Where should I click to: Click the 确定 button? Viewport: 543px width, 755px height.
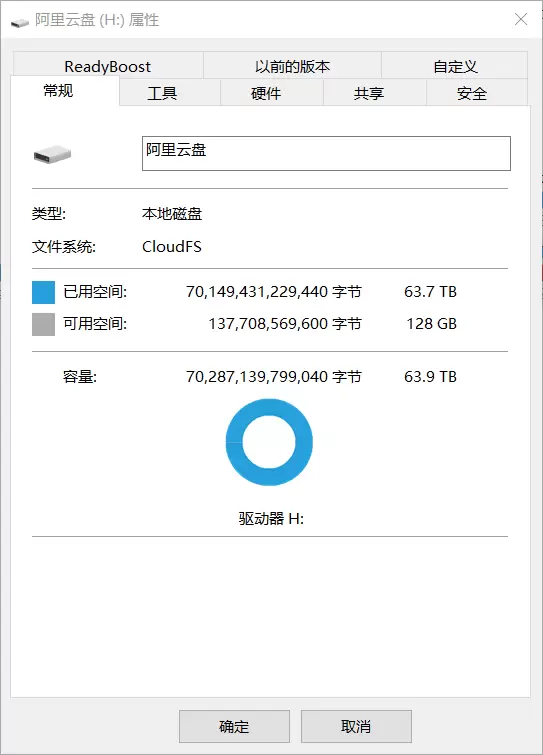234,726
